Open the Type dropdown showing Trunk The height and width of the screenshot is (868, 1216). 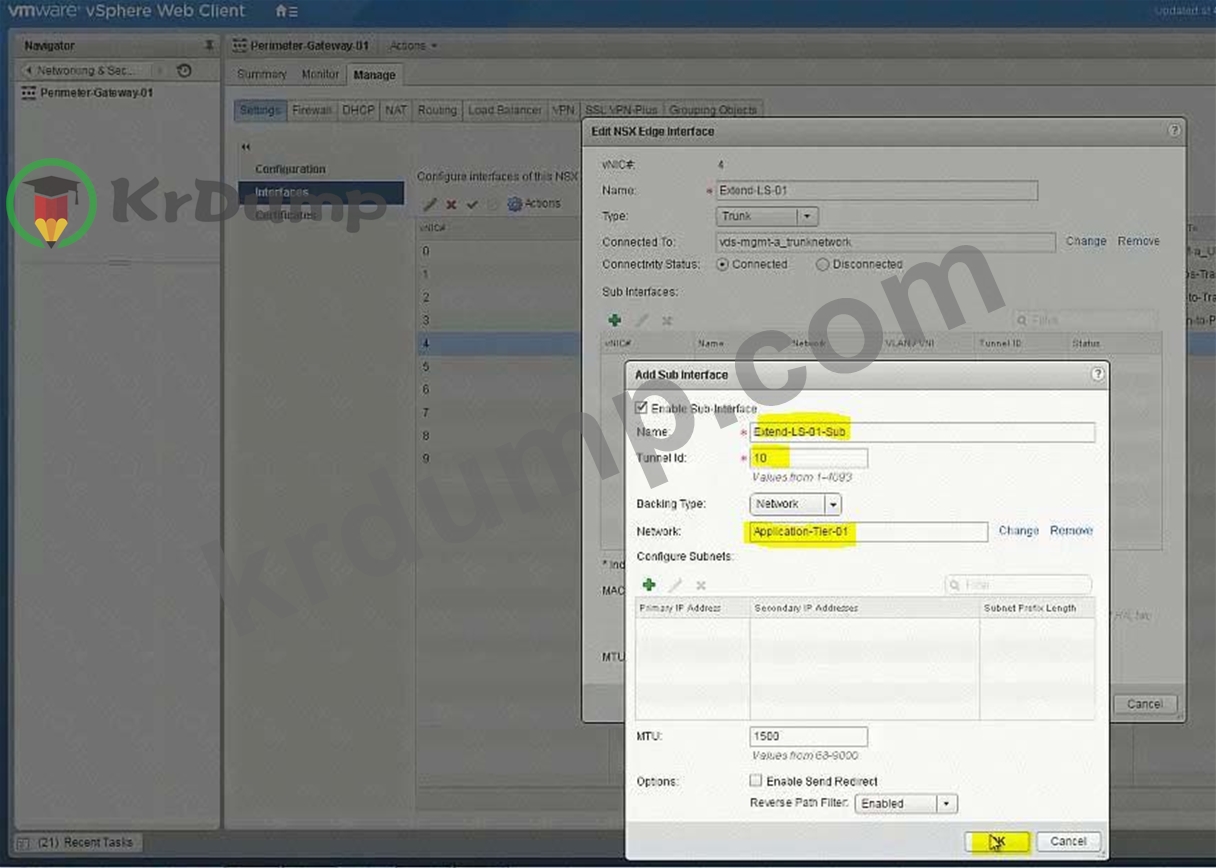pos(767,216)
